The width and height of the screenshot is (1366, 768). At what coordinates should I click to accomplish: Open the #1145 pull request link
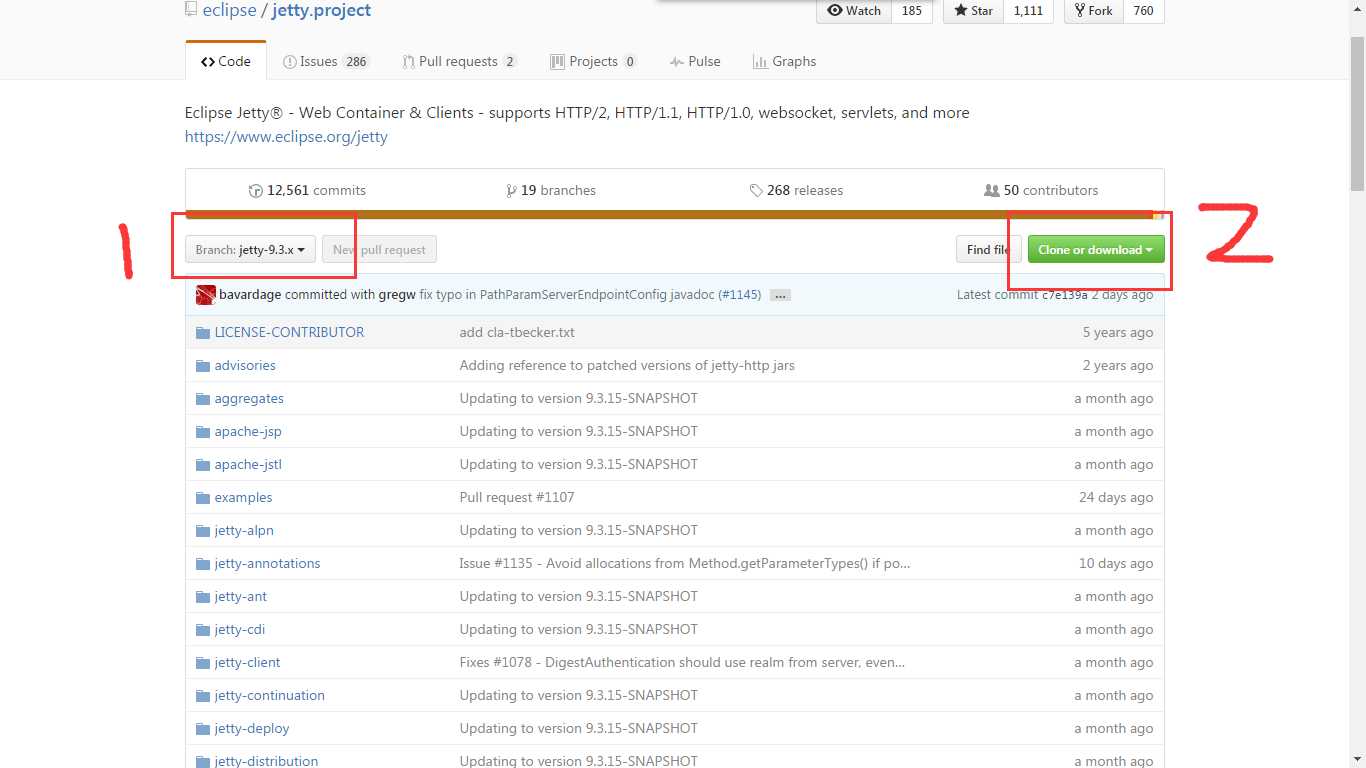click(x=739, y=294)
